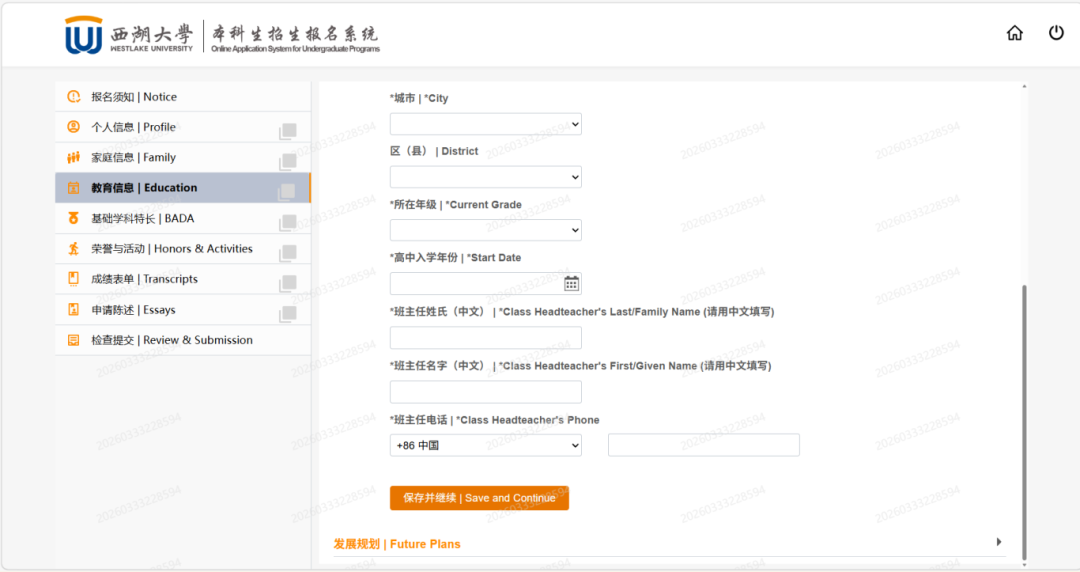Click the Notice clock icon in sidebar

(x=74, y=96)
